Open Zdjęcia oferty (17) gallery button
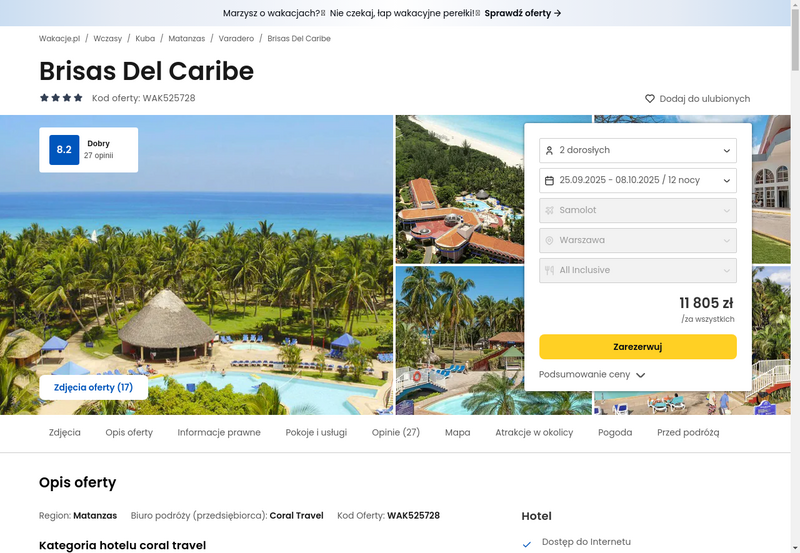This screenshot has height=553, width=800. pyautogui.click(x=93, y=387)
